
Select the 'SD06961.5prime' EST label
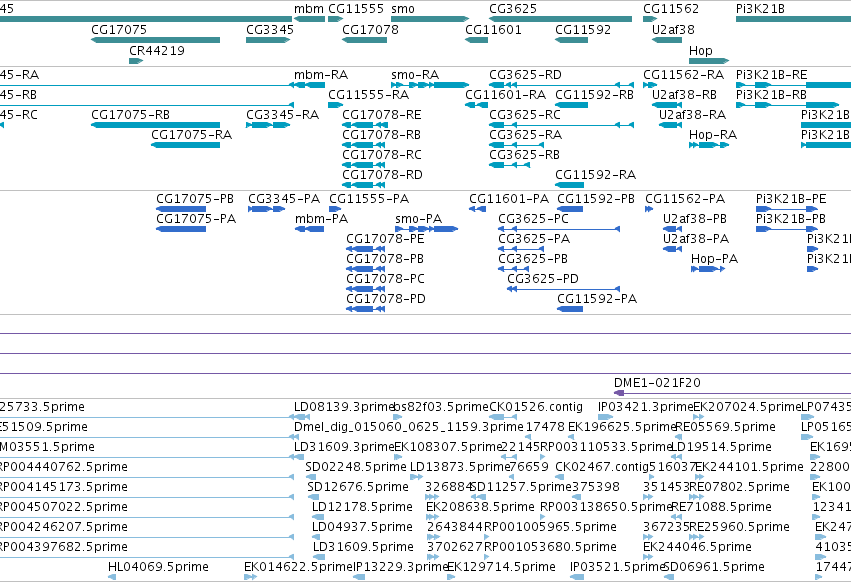tap(714, 567)
